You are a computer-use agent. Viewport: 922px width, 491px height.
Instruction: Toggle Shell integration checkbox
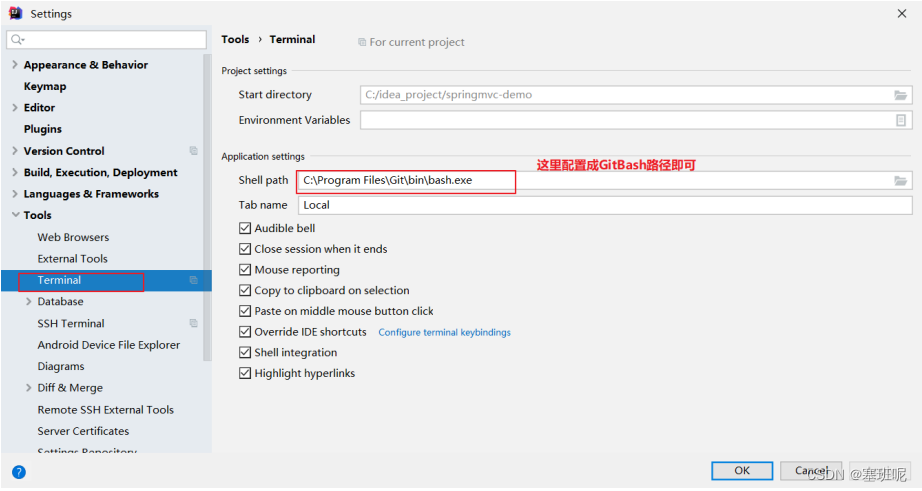[x=245, y=353]
